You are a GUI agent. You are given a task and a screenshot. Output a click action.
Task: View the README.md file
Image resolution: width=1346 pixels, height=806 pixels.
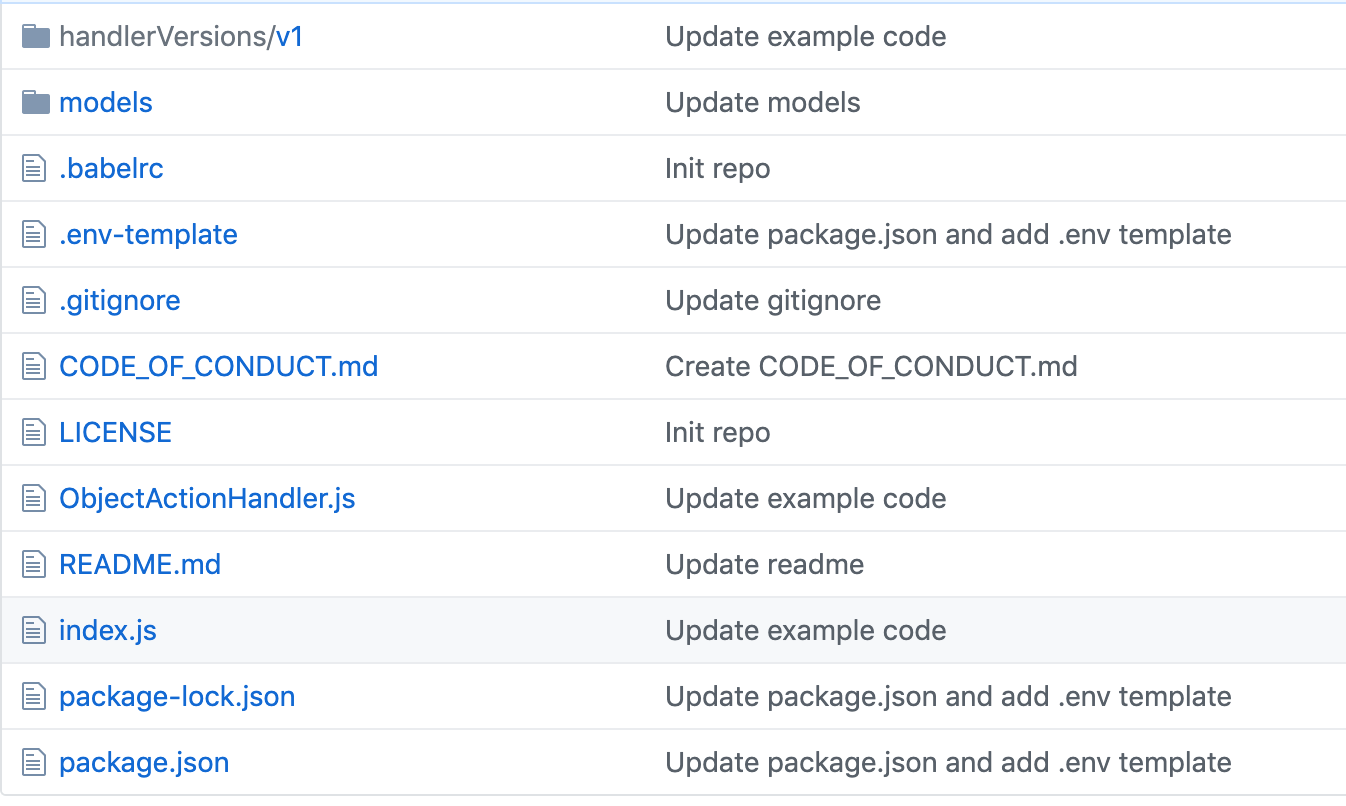[x=140, y=564]
